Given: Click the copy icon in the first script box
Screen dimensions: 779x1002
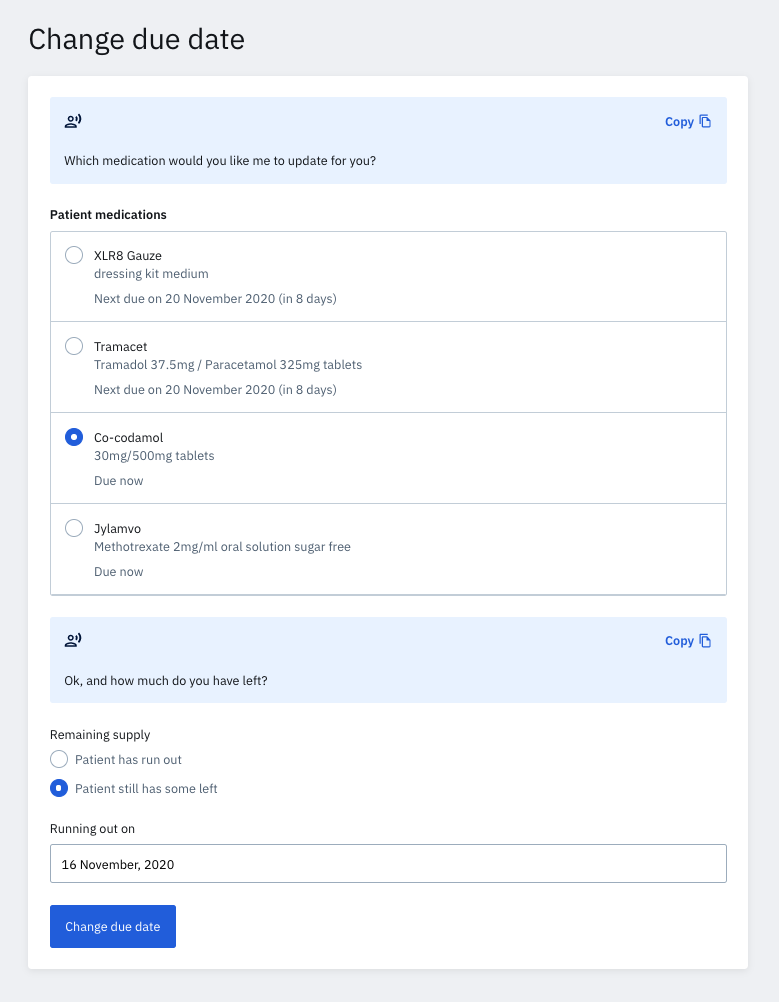Looking at the screenshot, I should (x=705, y=121).
